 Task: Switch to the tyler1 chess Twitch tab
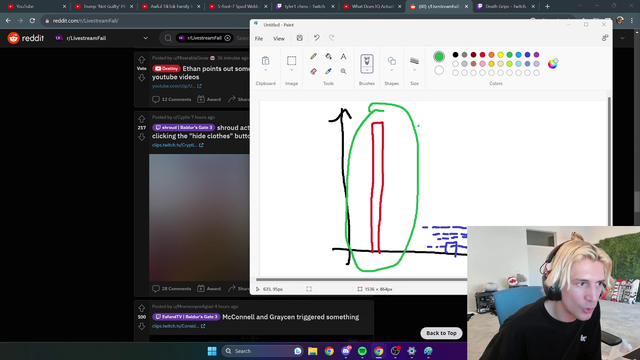(305, 6)
